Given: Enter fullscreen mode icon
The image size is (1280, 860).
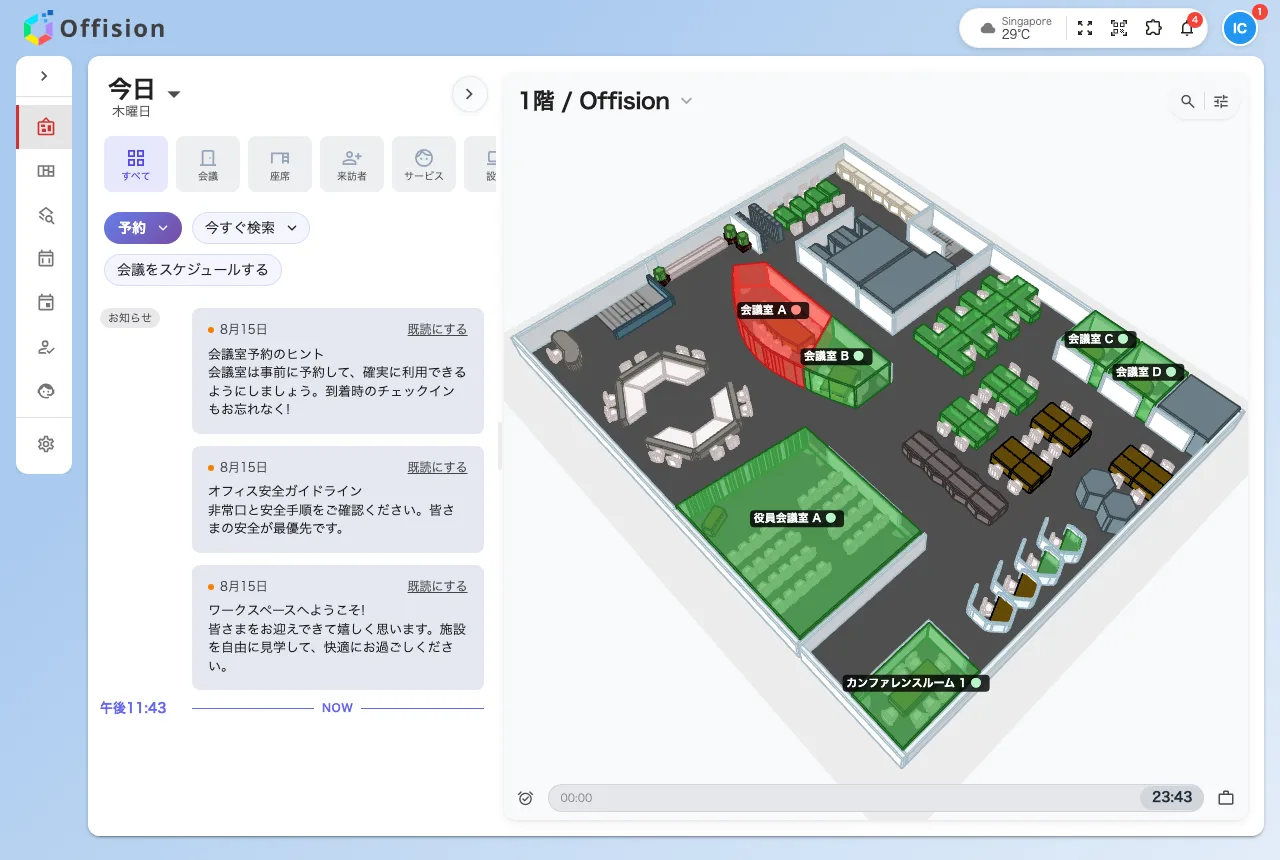Looking at the screenshot, I should (x=1085, y=28).
